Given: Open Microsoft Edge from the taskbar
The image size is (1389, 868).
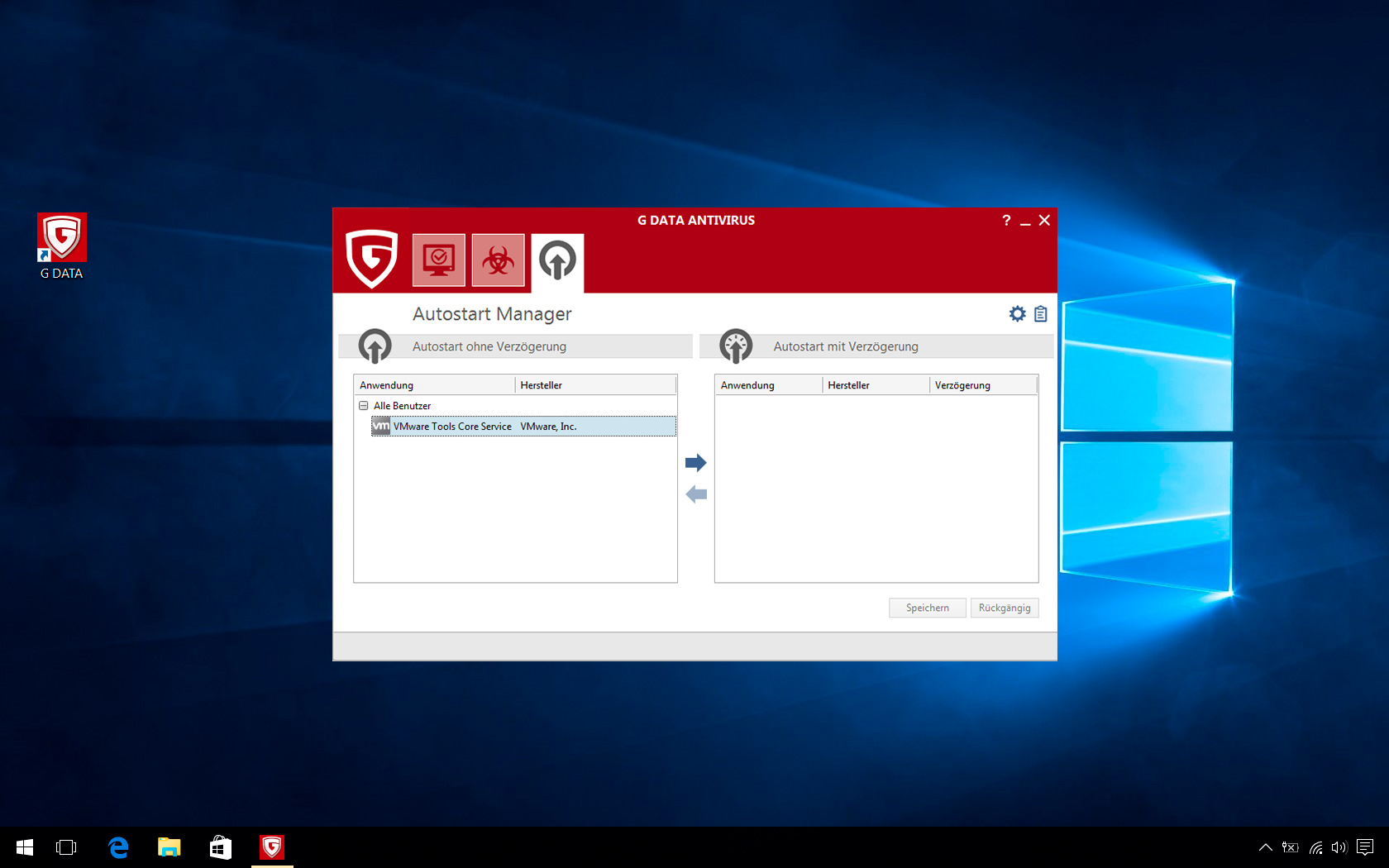Looking at the screenshot, I should 118,847.
